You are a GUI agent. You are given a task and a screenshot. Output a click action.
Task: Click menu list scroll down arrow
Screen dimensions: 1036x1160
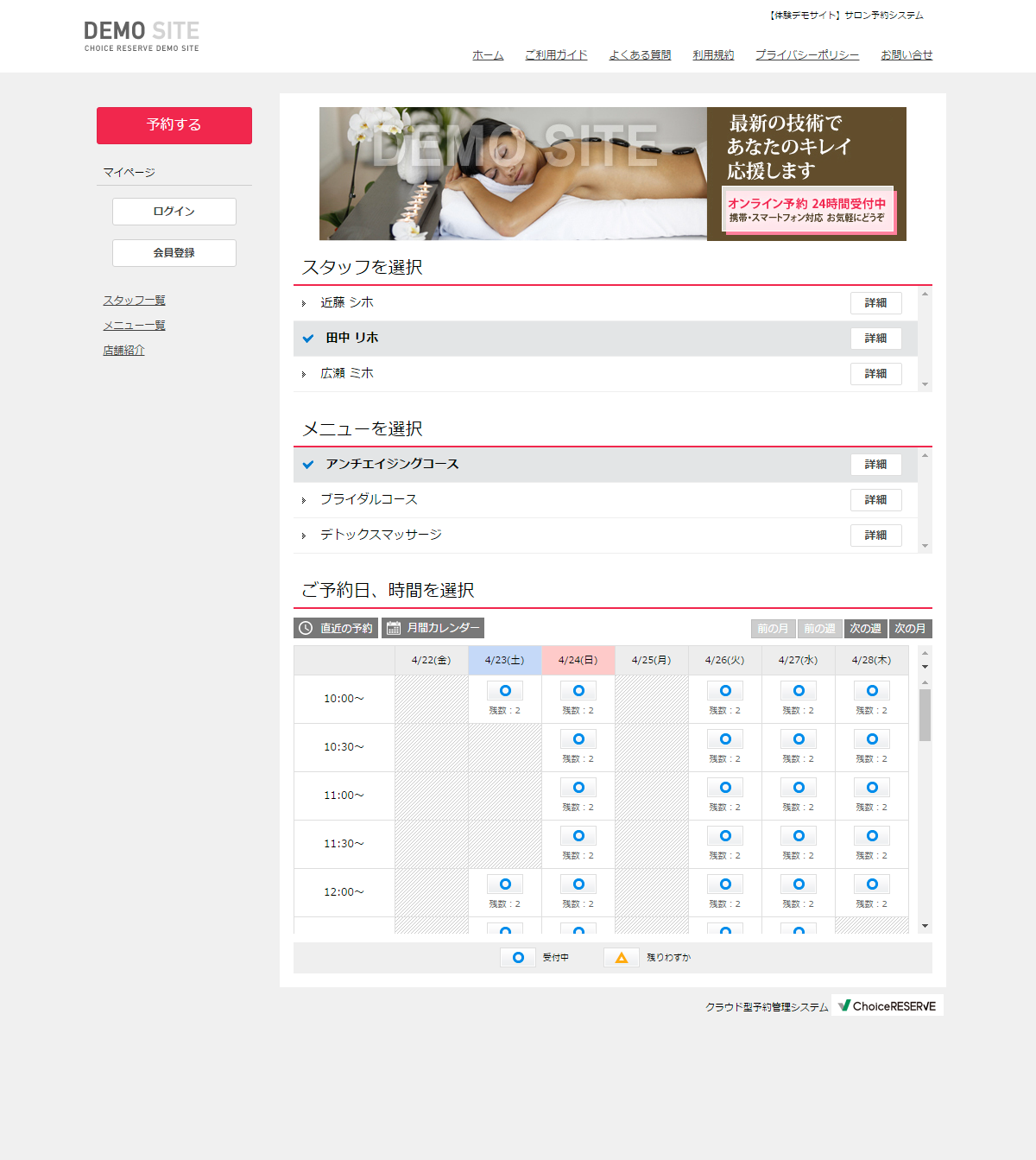point(925,546)
